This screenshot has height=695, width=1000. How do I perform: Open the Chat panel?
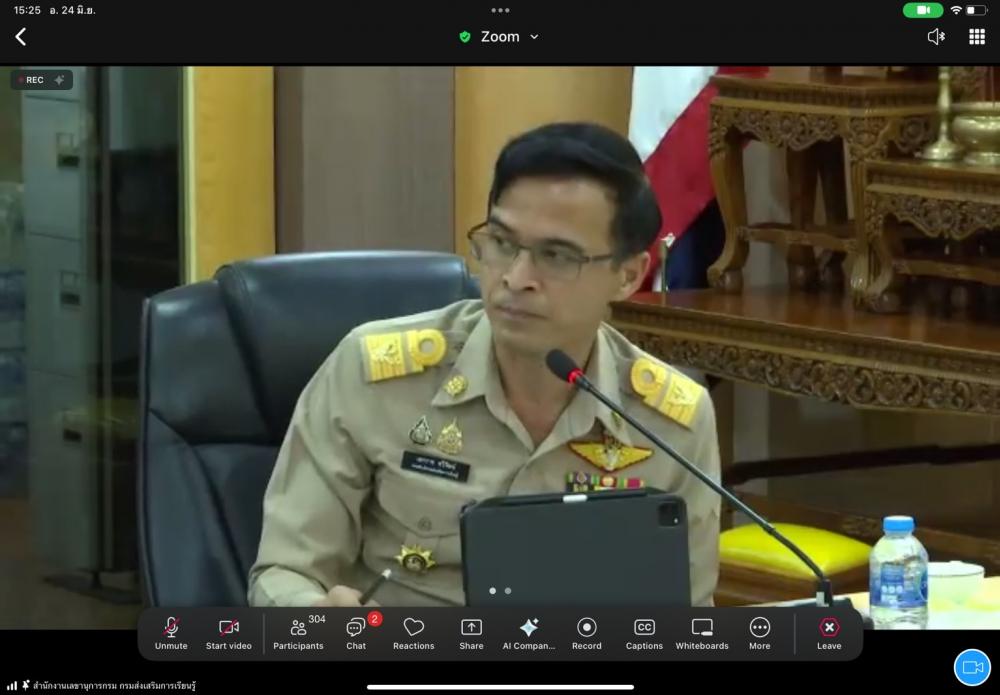356,634
